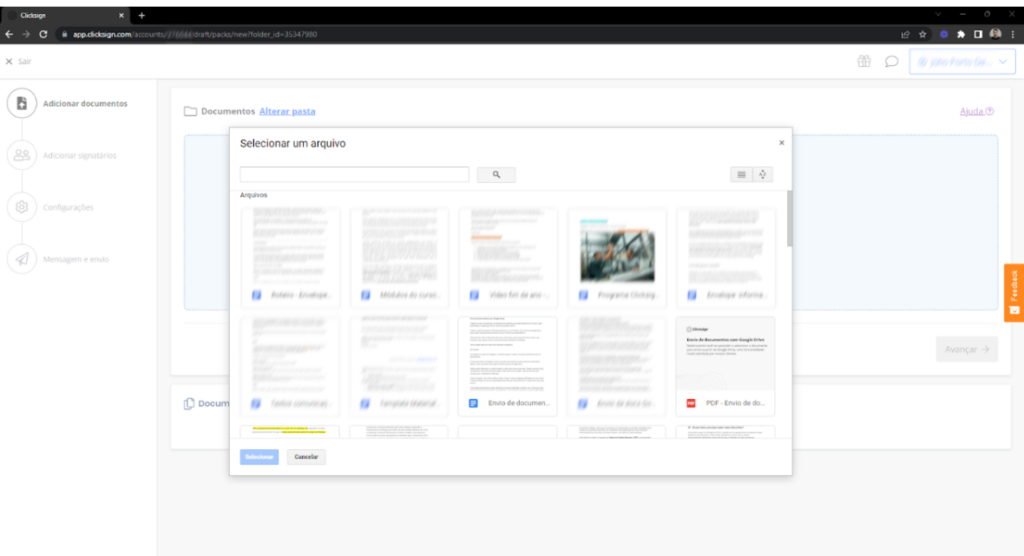Click the red PDF file type icon
The height and width of the screenshot is (556, 1024).
coord(691,403)
